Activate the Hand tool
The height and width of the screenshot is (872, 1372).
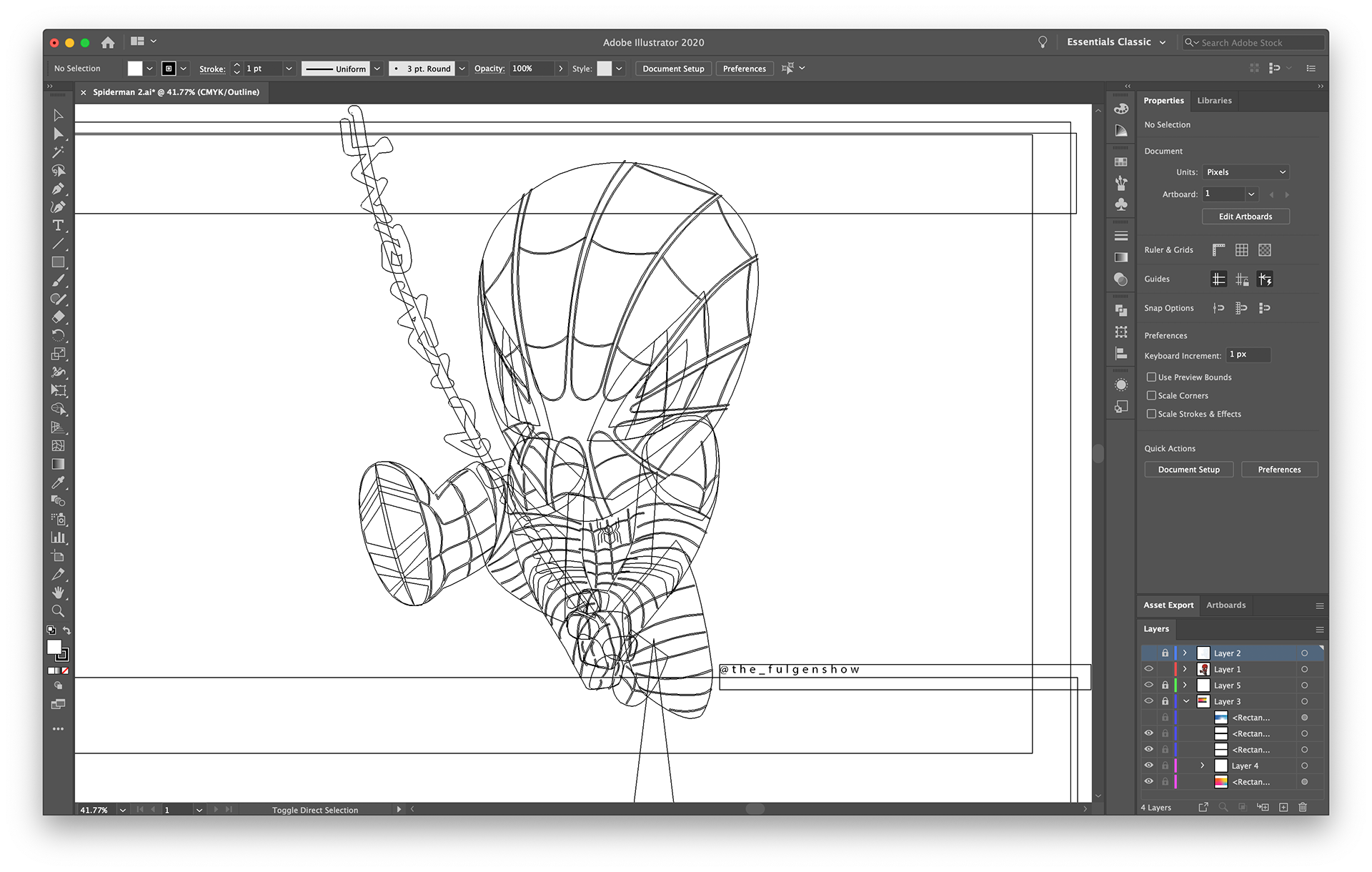coord(58,593)
